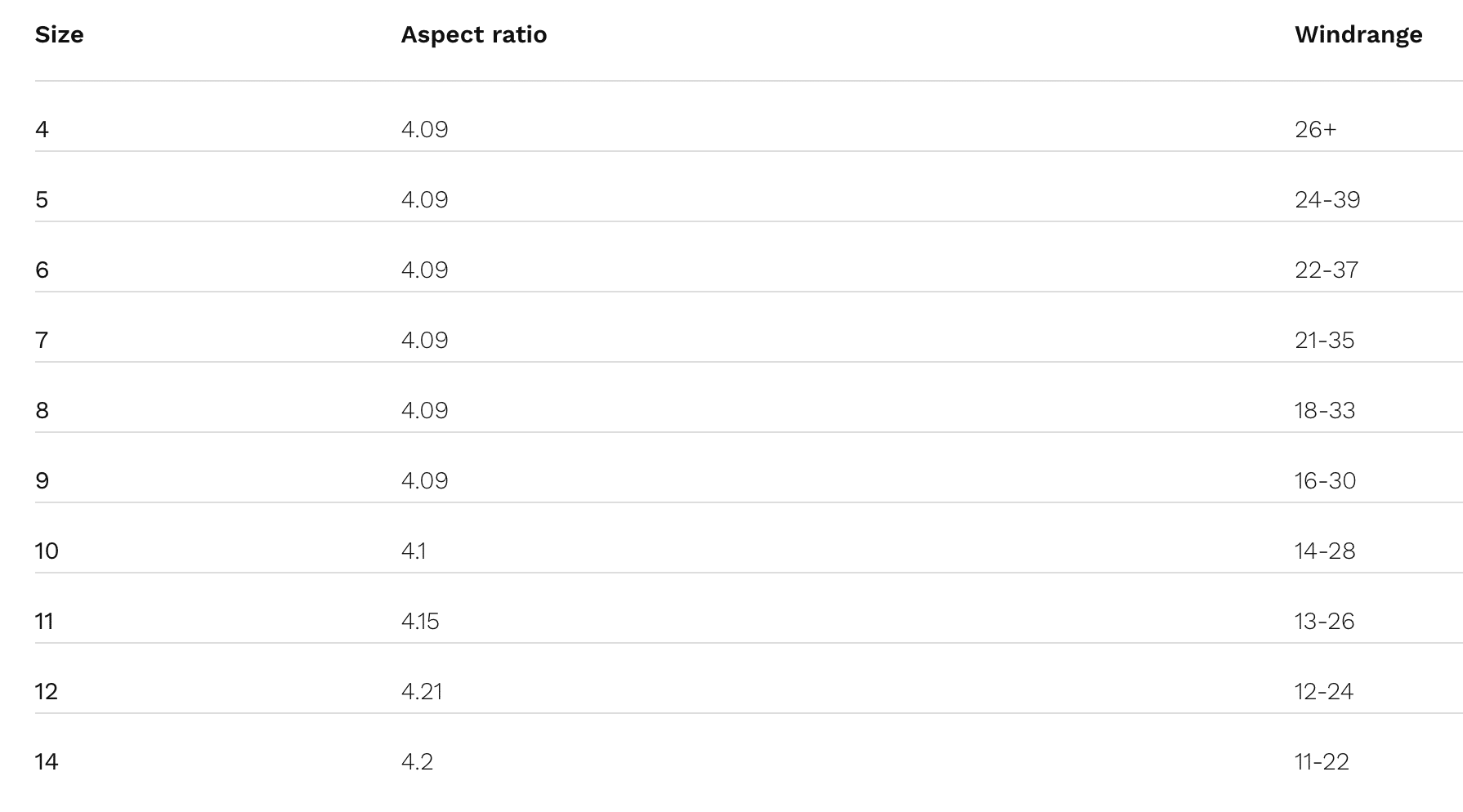The image size is (1463, 812).
Task: Select the 26+ windrange value
Action: 1315,130
